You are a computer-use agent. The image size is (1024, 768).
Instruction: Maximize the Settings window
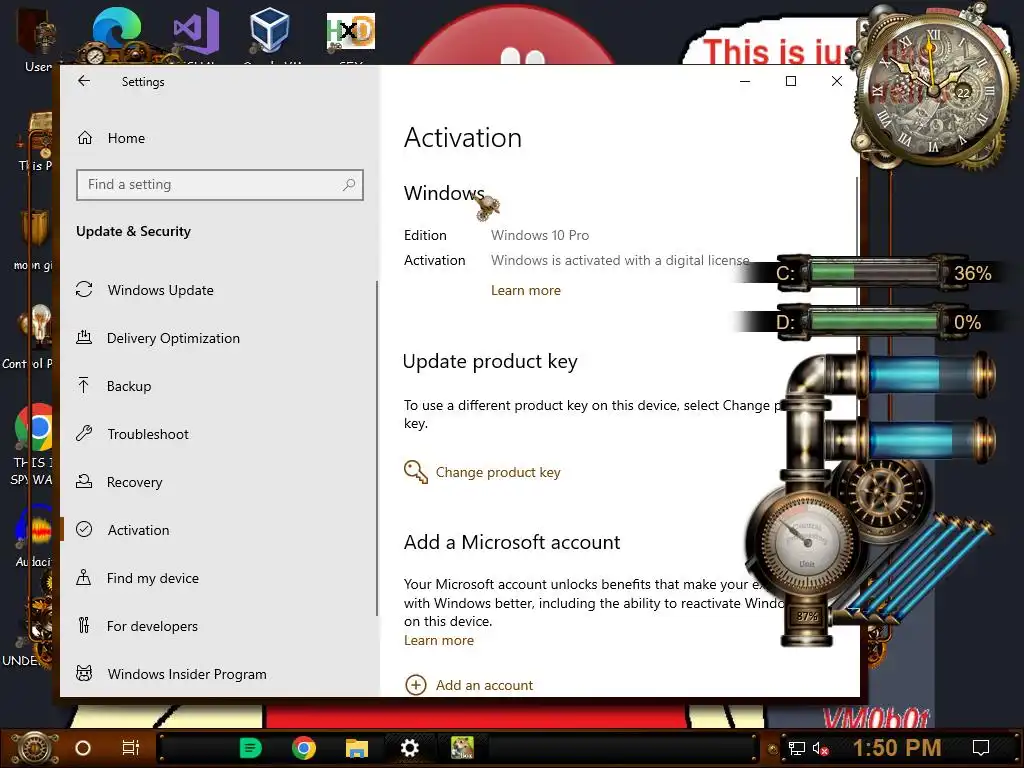pyautogui.click(x=791, y=81)
